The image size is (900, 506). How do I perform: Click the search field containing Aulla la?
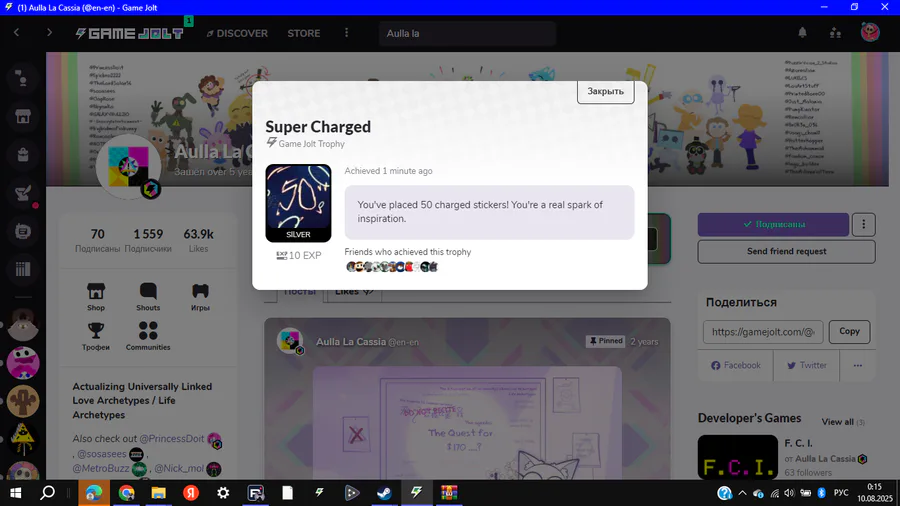[467, 33]
